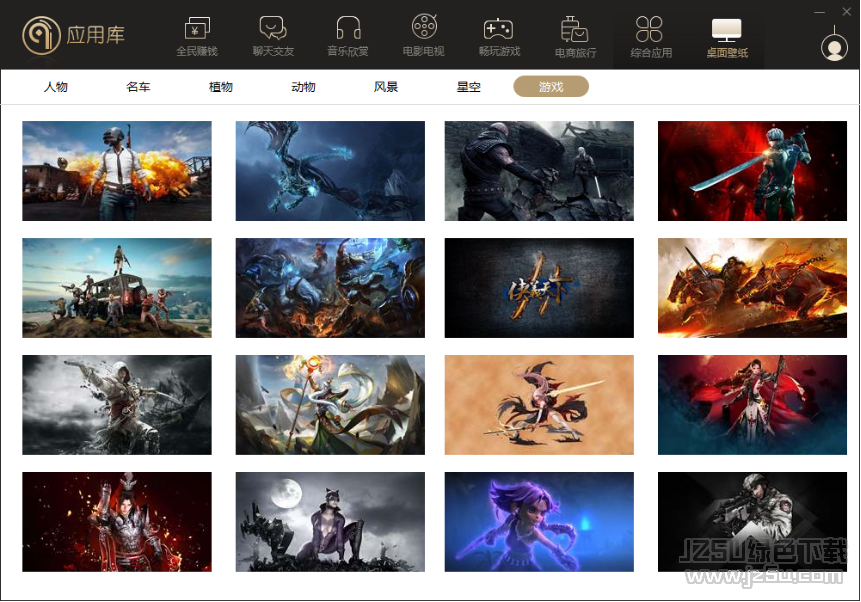Open the 综合应用 four-circles icon
This screenshot has height=602, width=861.
(x=649, y=29)
